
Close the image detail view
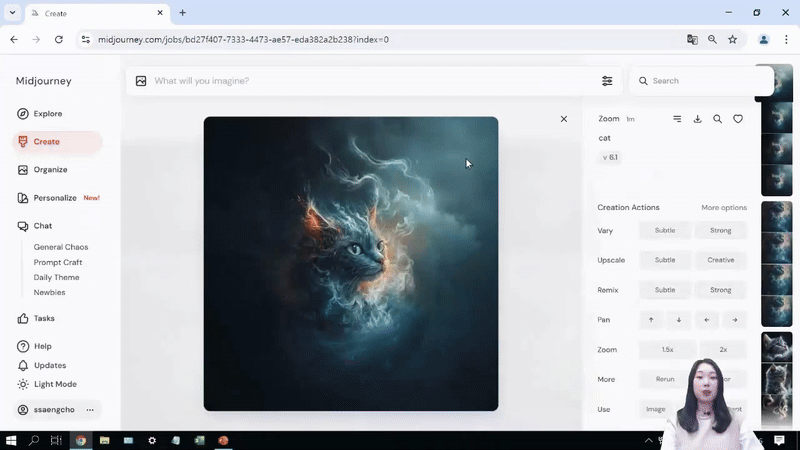(x=564, y=119)
